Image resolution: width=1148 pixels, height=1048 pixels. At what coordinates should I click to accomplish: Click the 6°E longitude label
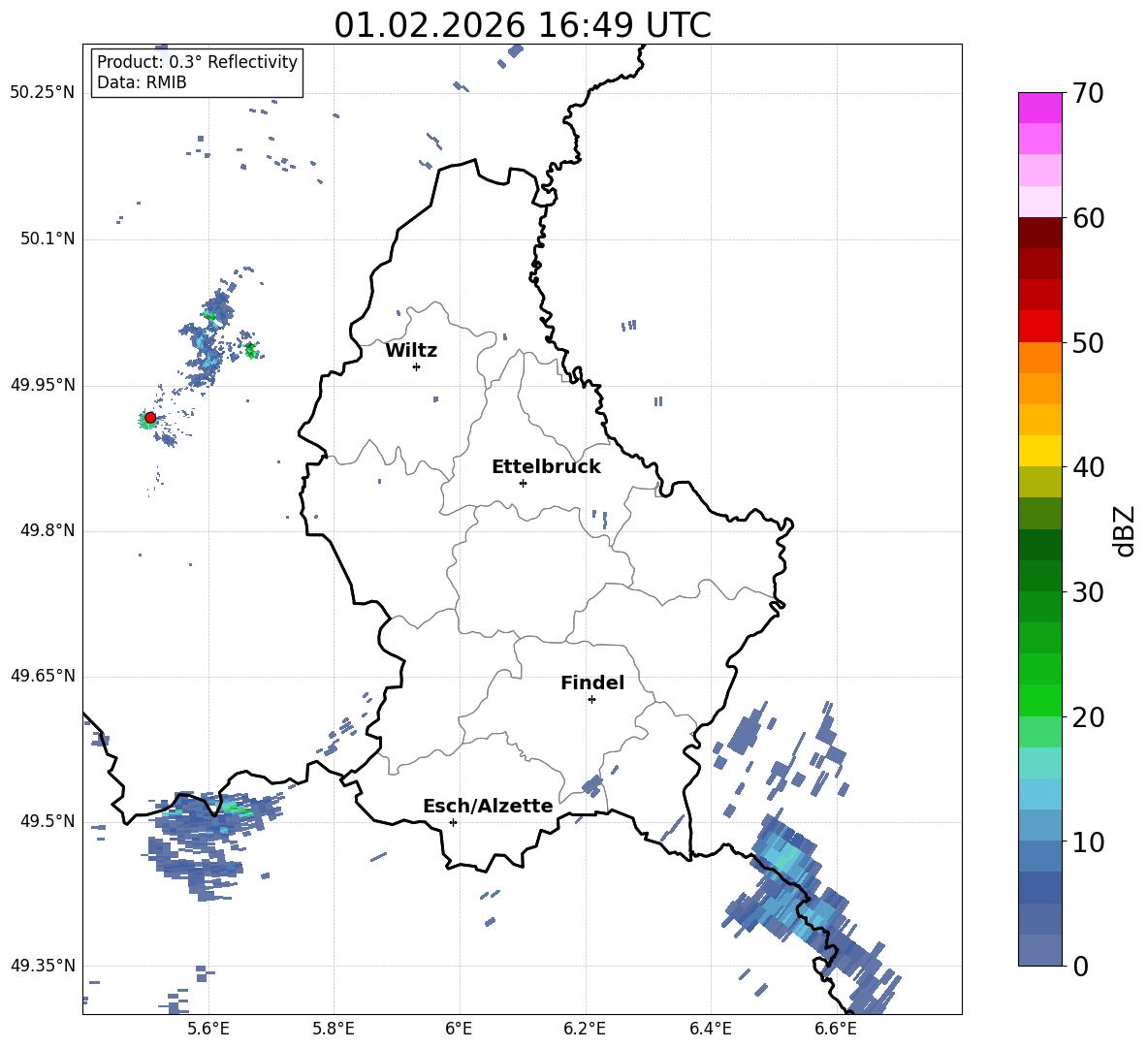click(x=459, y=1029)
